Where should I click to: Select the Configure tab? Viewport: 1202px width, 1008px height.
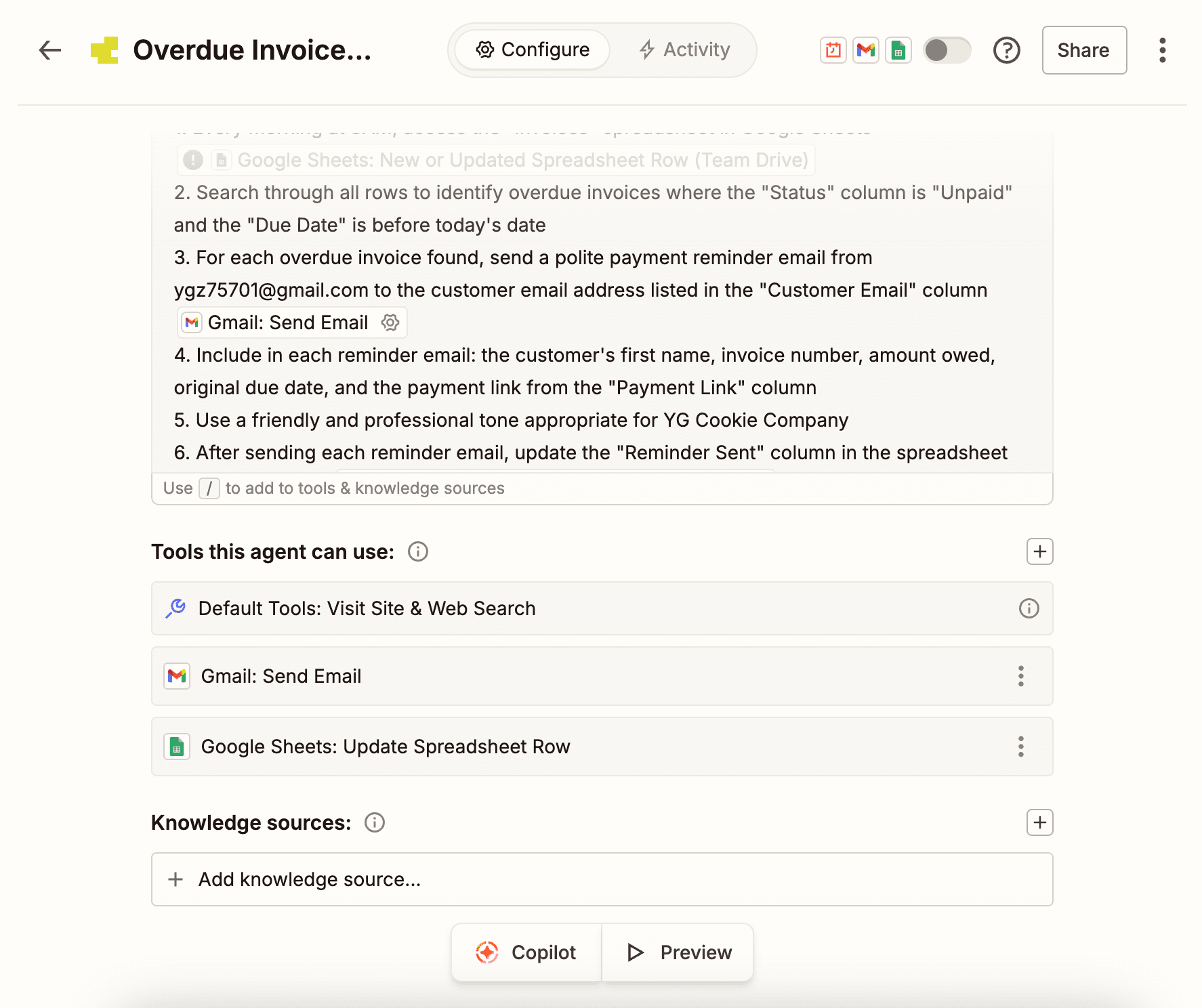pyautogui.click(x=533, y=50)
